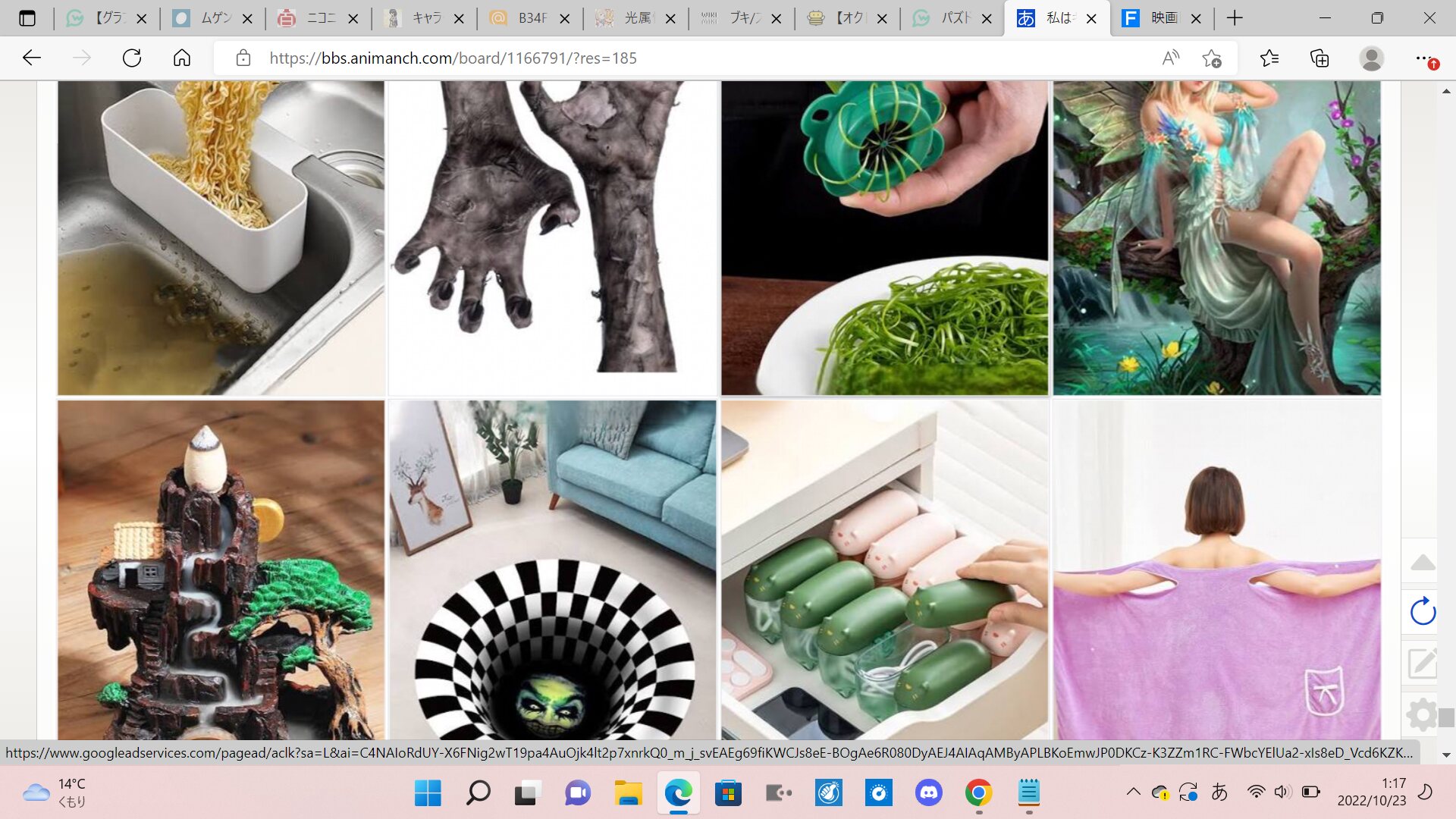This screenshot has height=819, width=1456.
Task: Open the waterfall incense burner ad
Action: (x=221, y=570)
